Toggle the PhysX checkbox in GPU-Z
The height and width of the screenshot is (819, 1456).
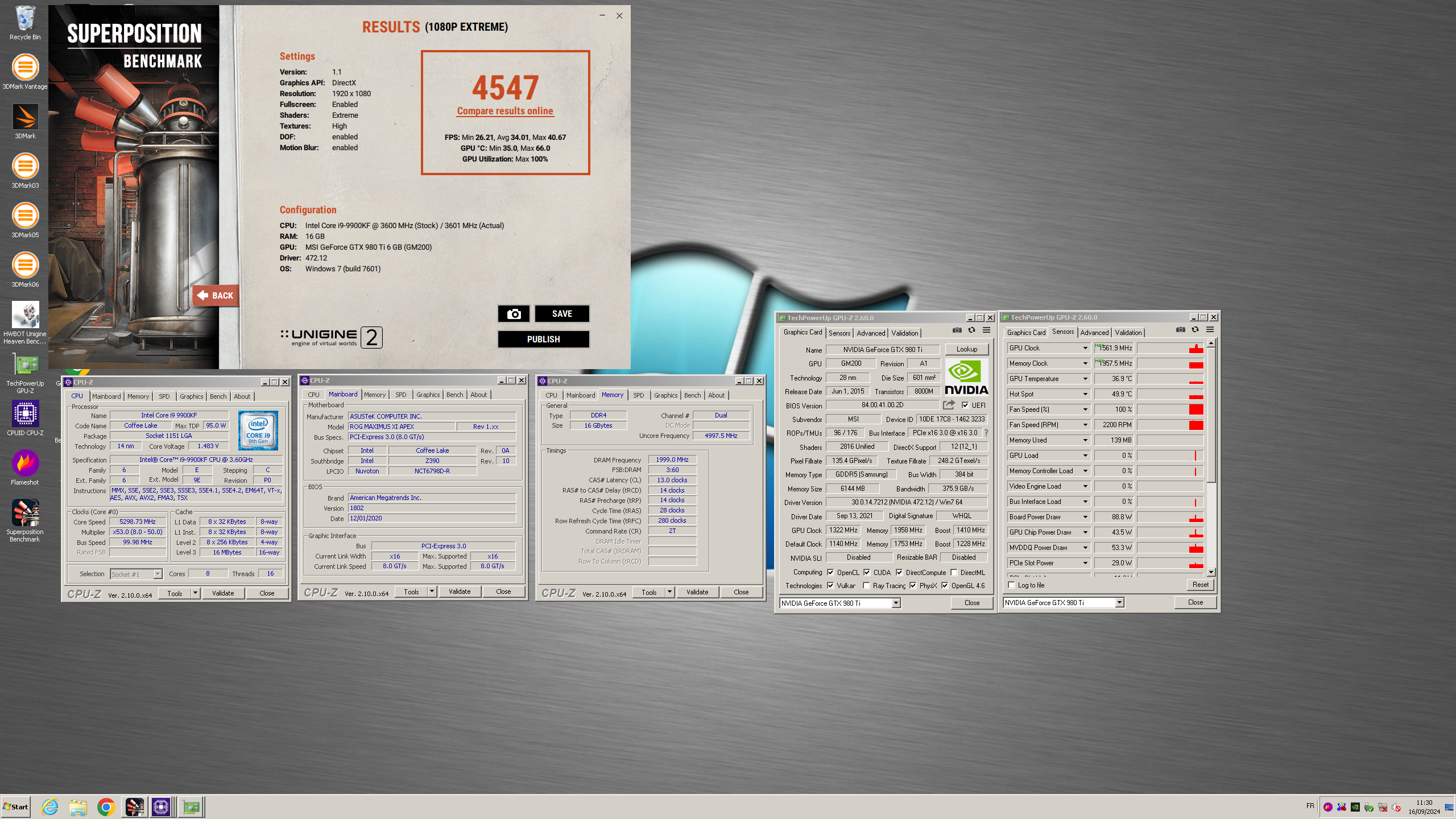(x=913, y=586)
